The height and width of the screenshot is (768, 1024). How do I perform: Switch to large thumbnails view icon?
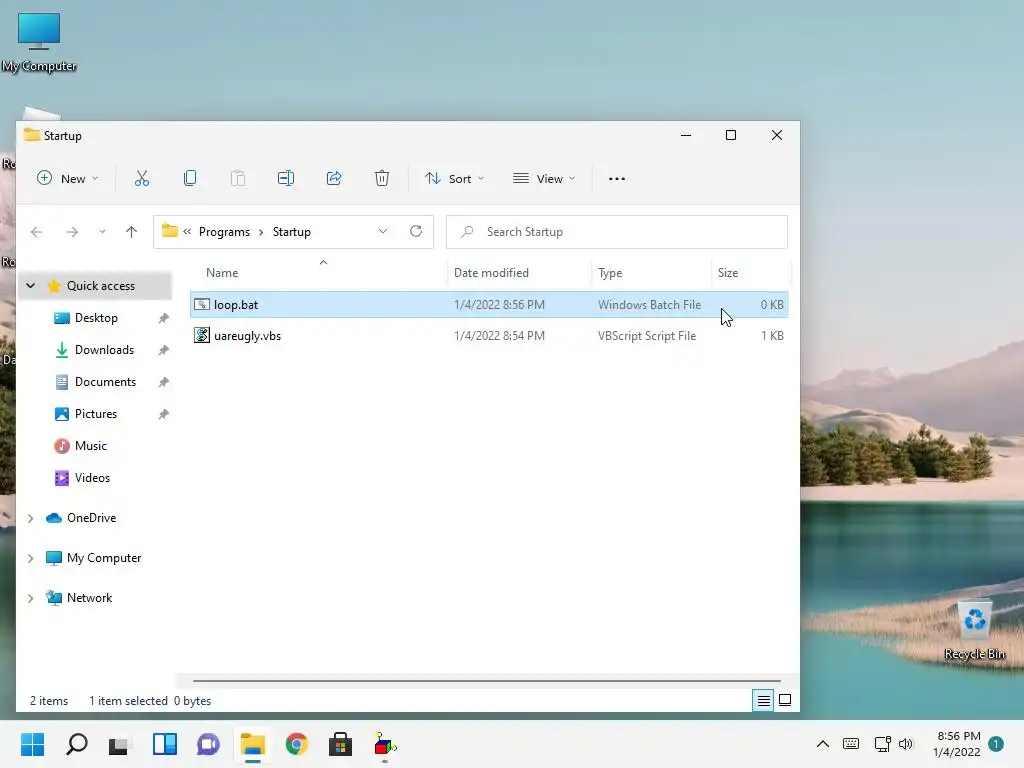785,700
